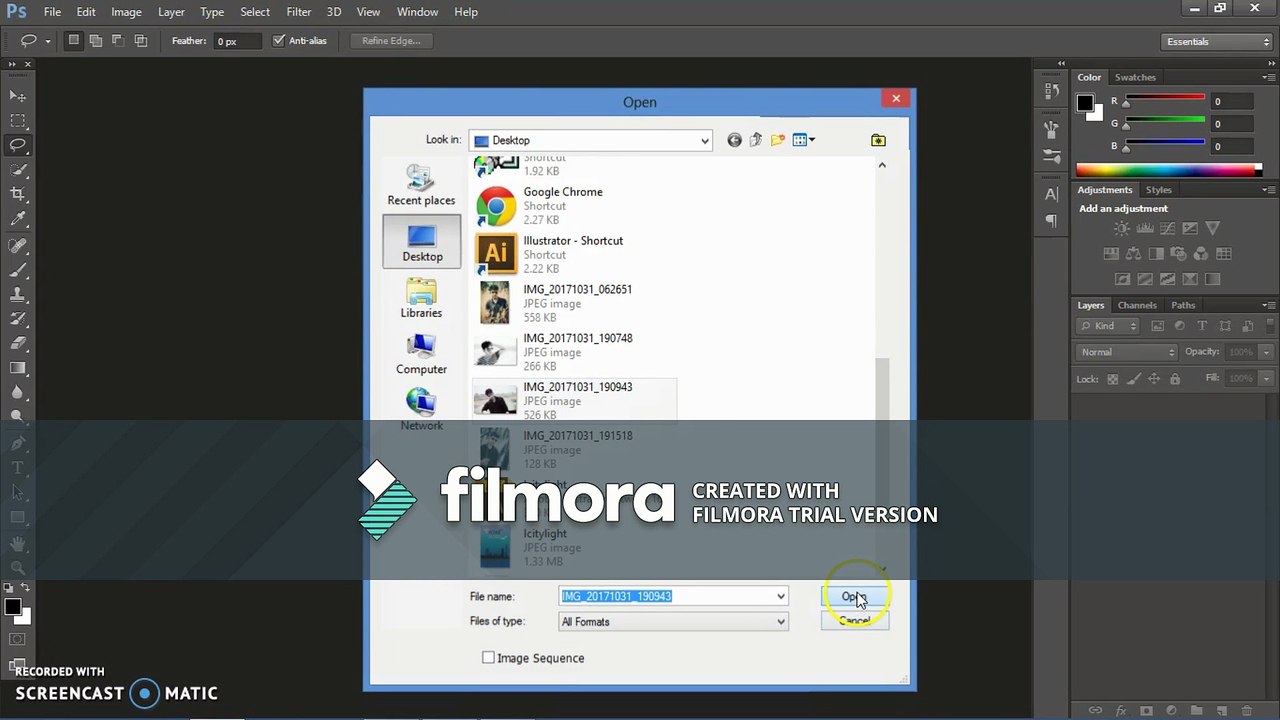The image size is (1280, 720).
Task: Open the File name dropdown arrow
Action: click(781, 596)
